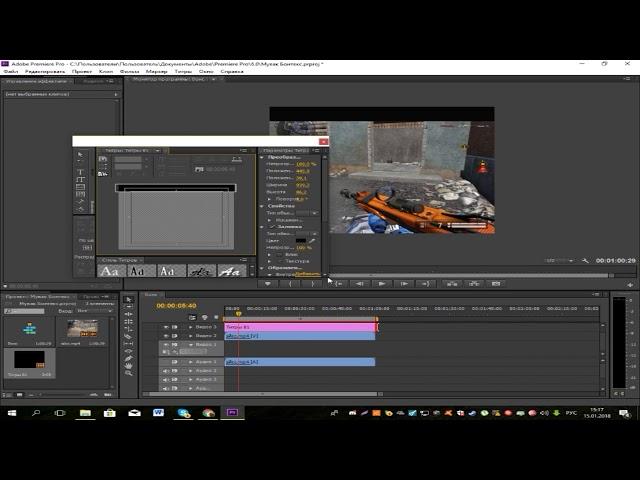Hide the Видео 3 track with its eye

pyautogui.click(x=166, y=327)
